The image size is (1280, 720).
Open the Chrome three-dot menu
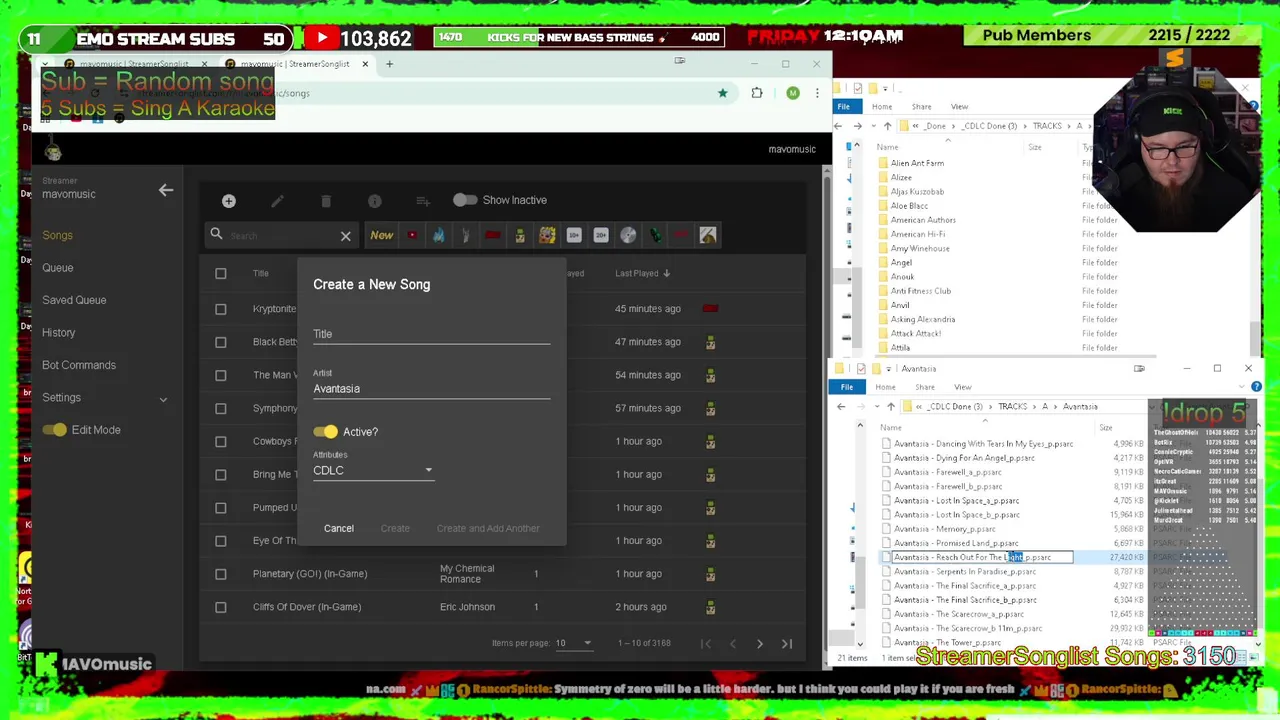pyautogui.click(x=817, y=93)
